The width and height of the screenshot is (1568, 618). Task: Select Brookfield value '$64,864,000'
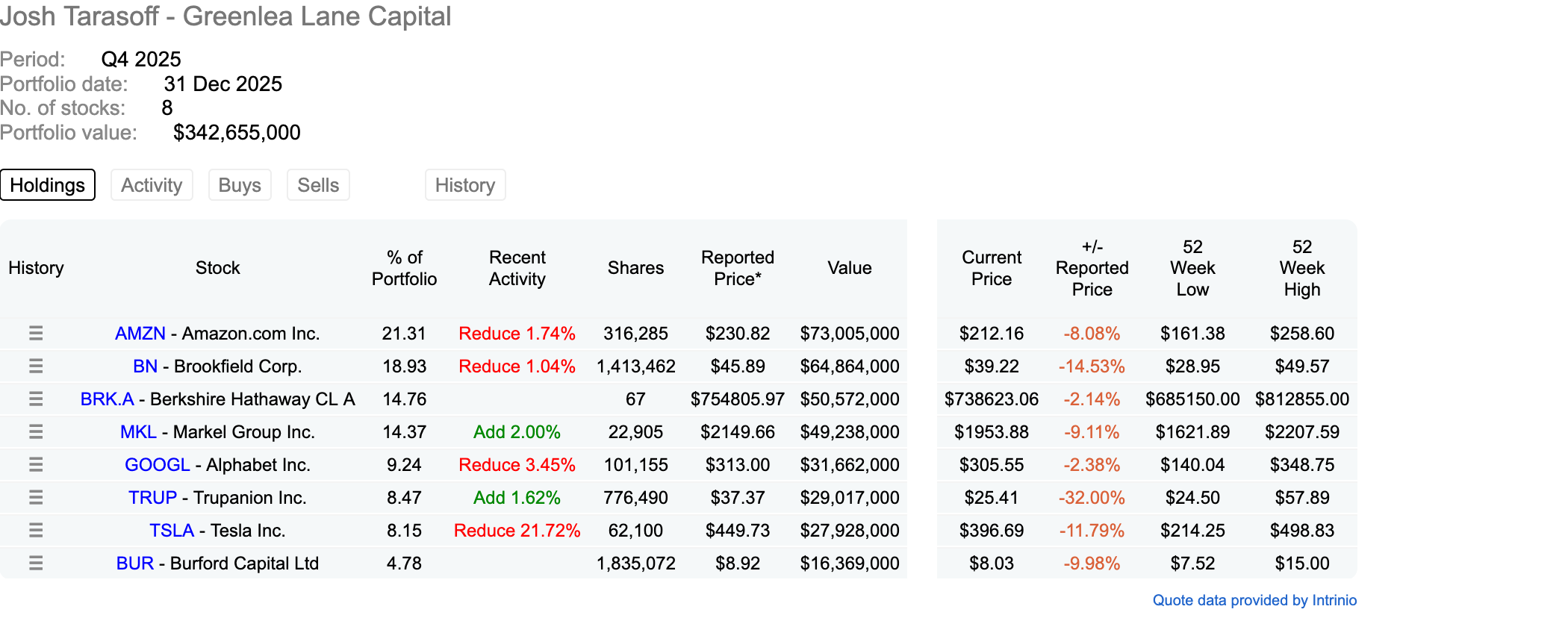(x=850, y=366)
